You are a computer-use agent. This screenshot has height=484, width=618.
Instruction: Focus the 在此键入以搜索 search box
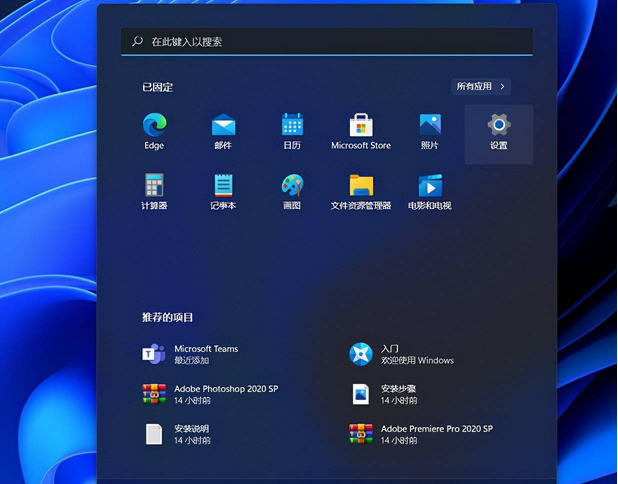coord(327,41)
